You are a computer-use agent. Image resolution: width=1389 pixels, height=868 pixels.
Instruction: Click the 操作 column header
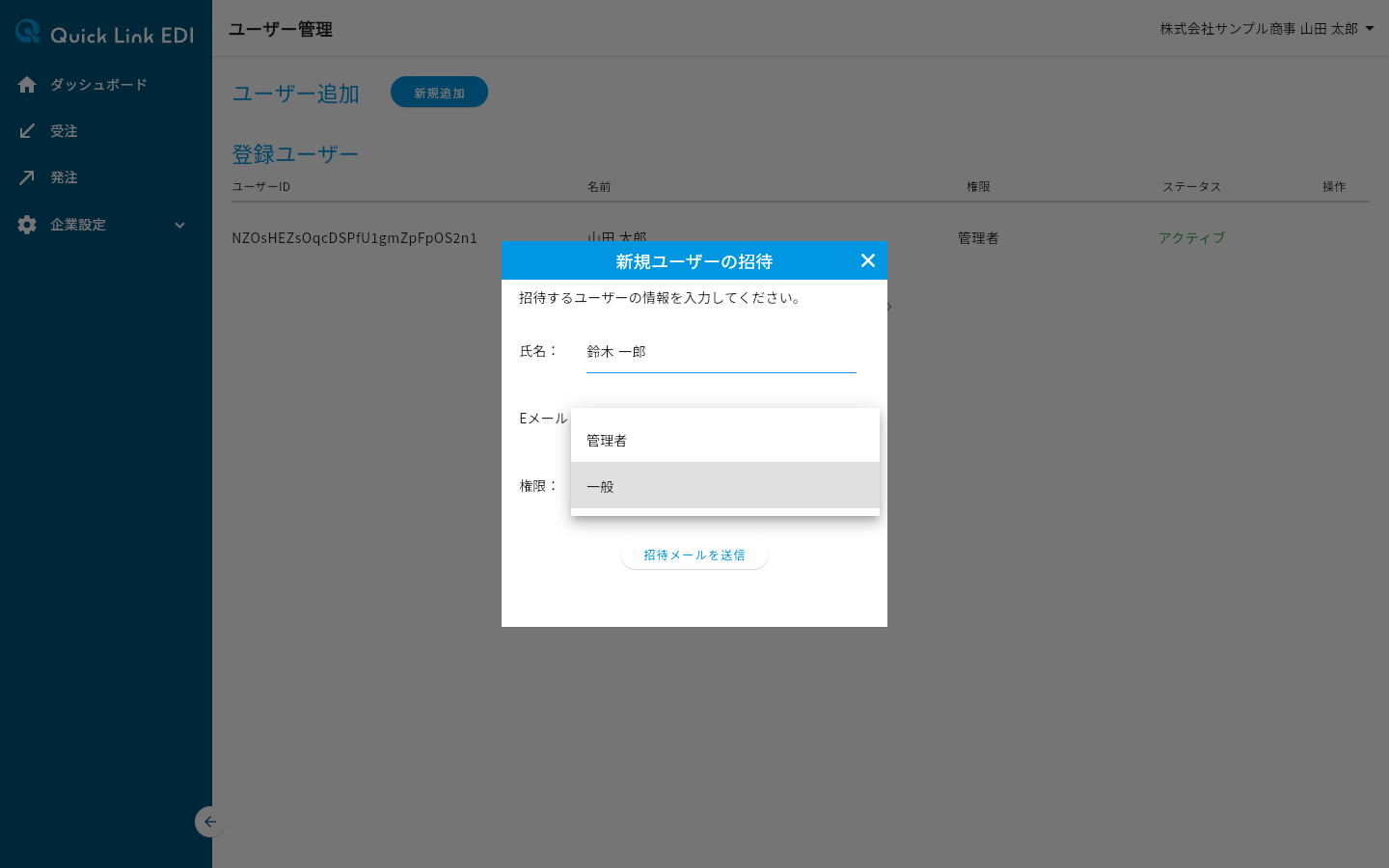[x=1334, y=186]
